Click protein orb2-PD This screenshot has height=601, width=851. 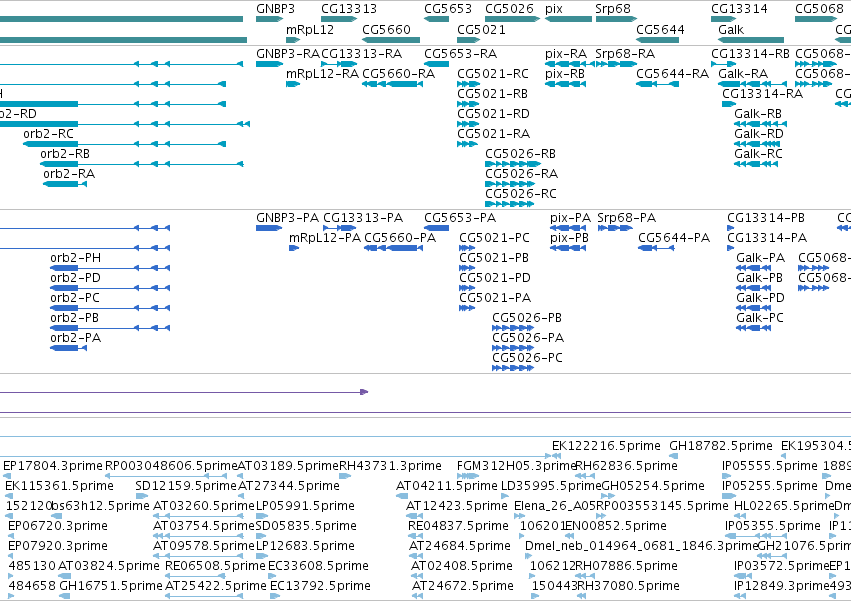pyautogui.click(x=75, y=278)
